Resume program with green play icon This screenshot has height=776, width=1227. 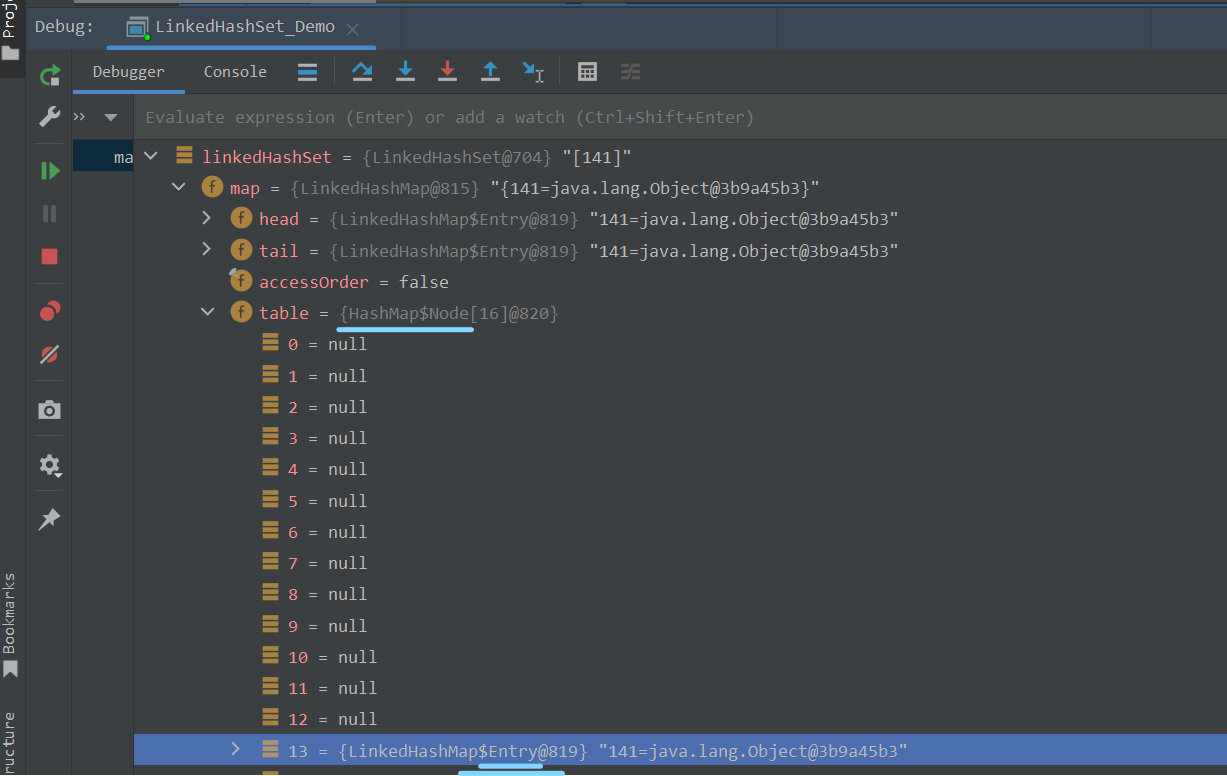coord(49,171)
